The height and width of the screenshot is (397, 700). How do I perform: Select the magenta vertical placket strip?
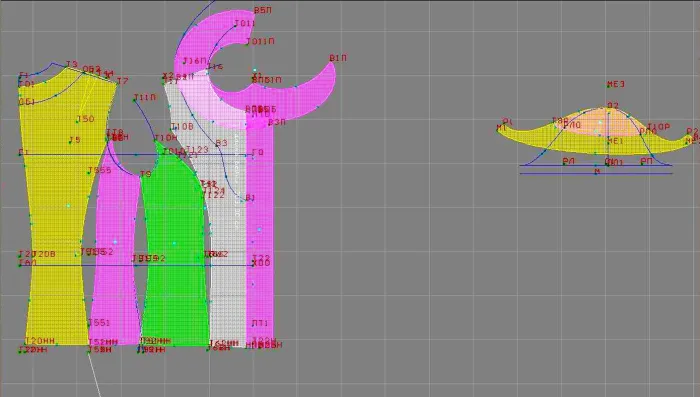click(x=259, y=232)
